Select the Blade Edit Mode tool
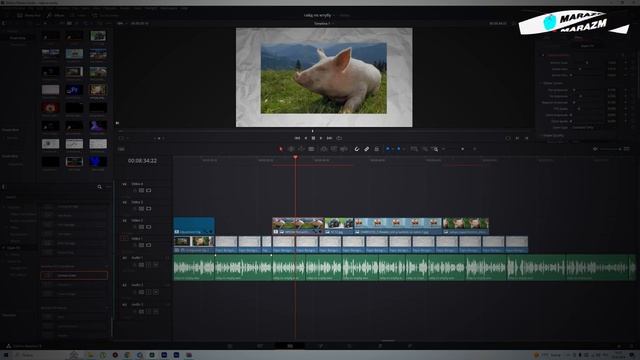The width and height of the screenshot is (640, 360). (311, 149)
